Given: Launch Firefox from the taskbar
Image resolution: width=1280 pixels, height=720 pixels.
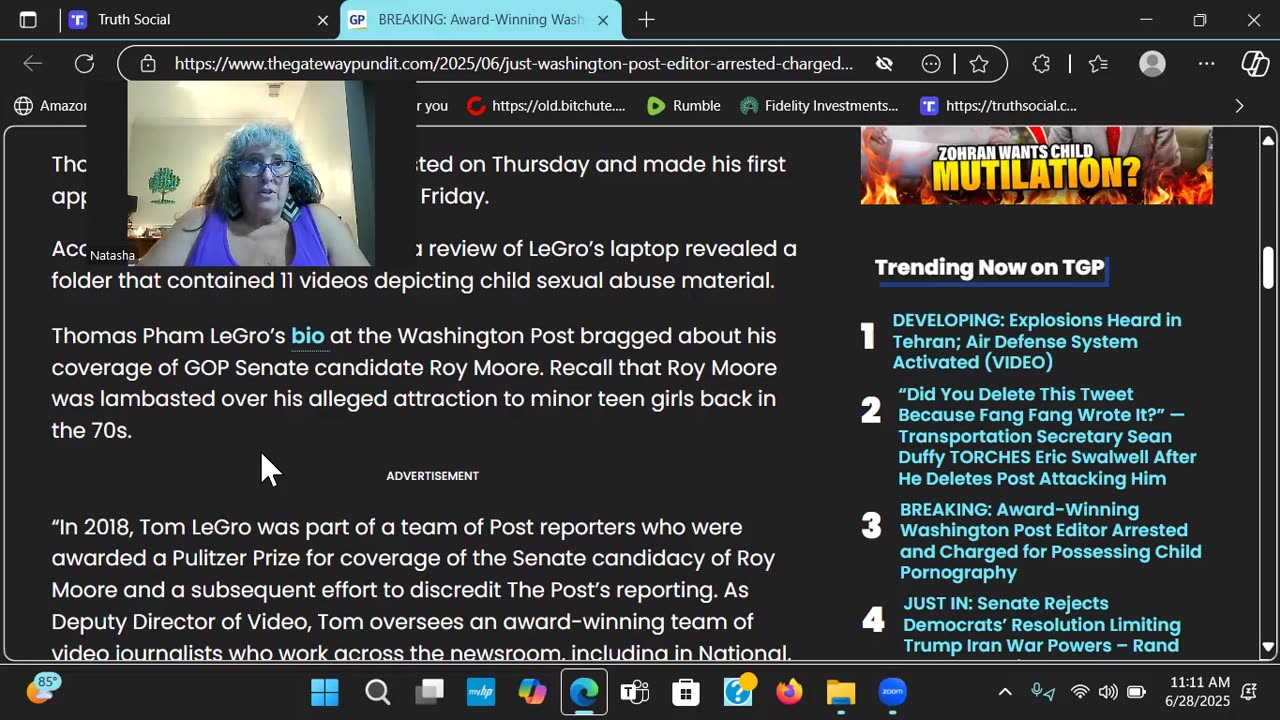Looking at the screenshot, I should pos(790,692).
